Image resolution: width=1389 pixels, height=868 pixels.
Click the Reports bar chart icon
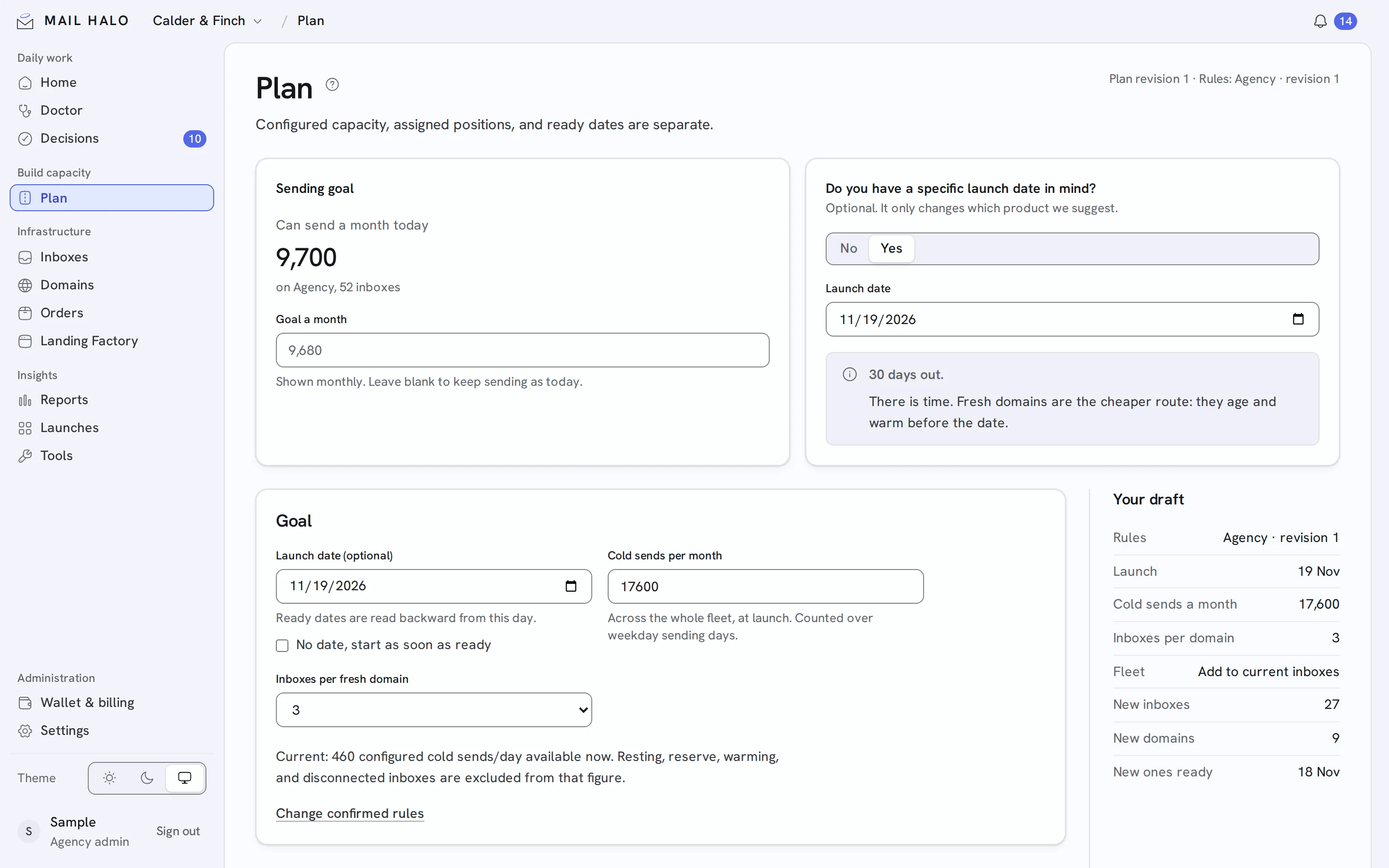pos(25,400)
